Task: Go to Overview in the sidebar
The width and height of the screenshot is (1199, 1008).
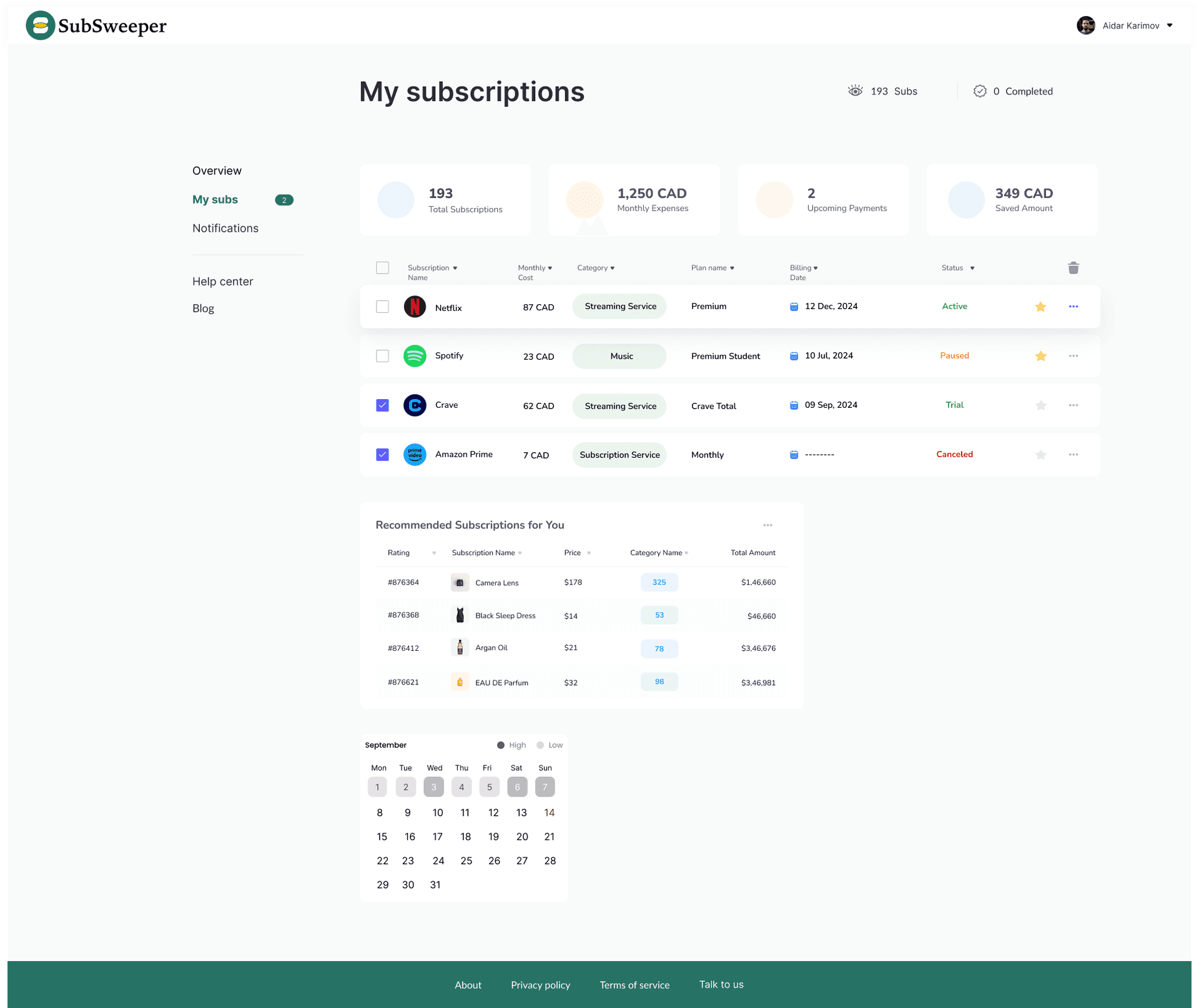Action: click(217, 170)
